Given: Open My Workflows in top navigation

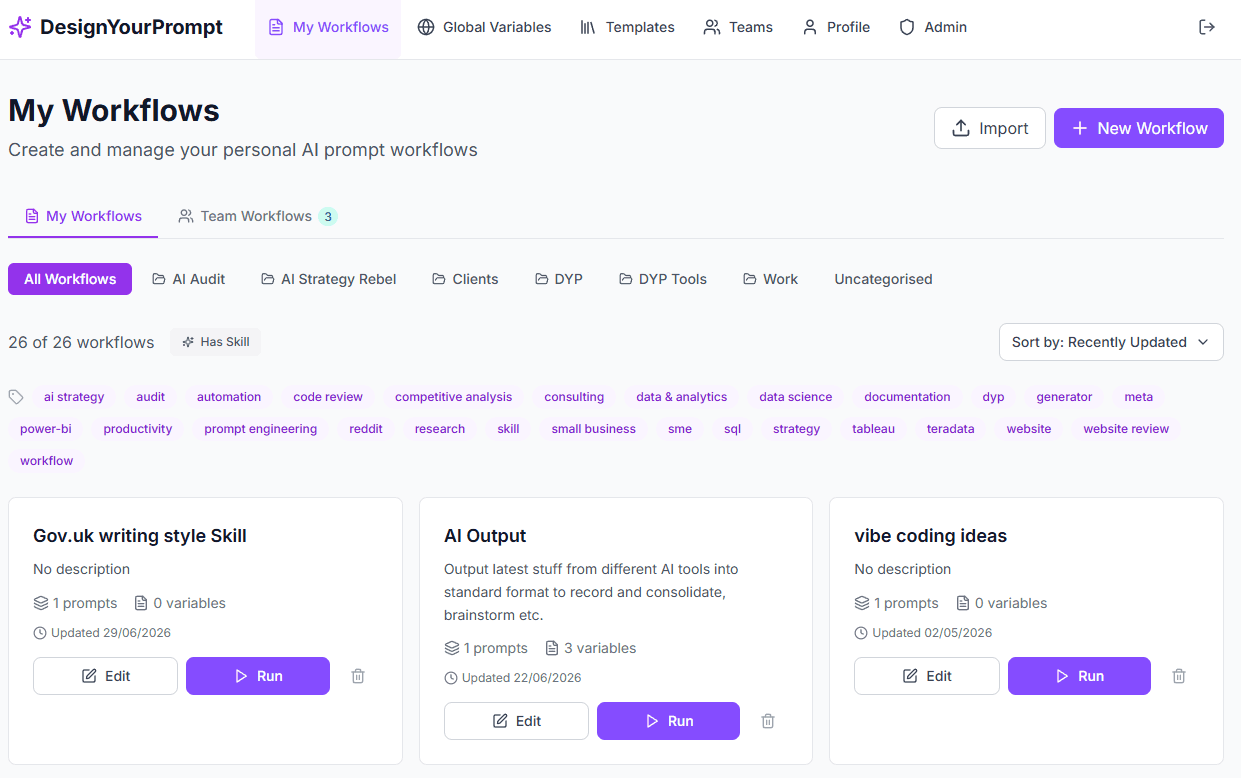Looking at the screenshot, I should (328, 27).
